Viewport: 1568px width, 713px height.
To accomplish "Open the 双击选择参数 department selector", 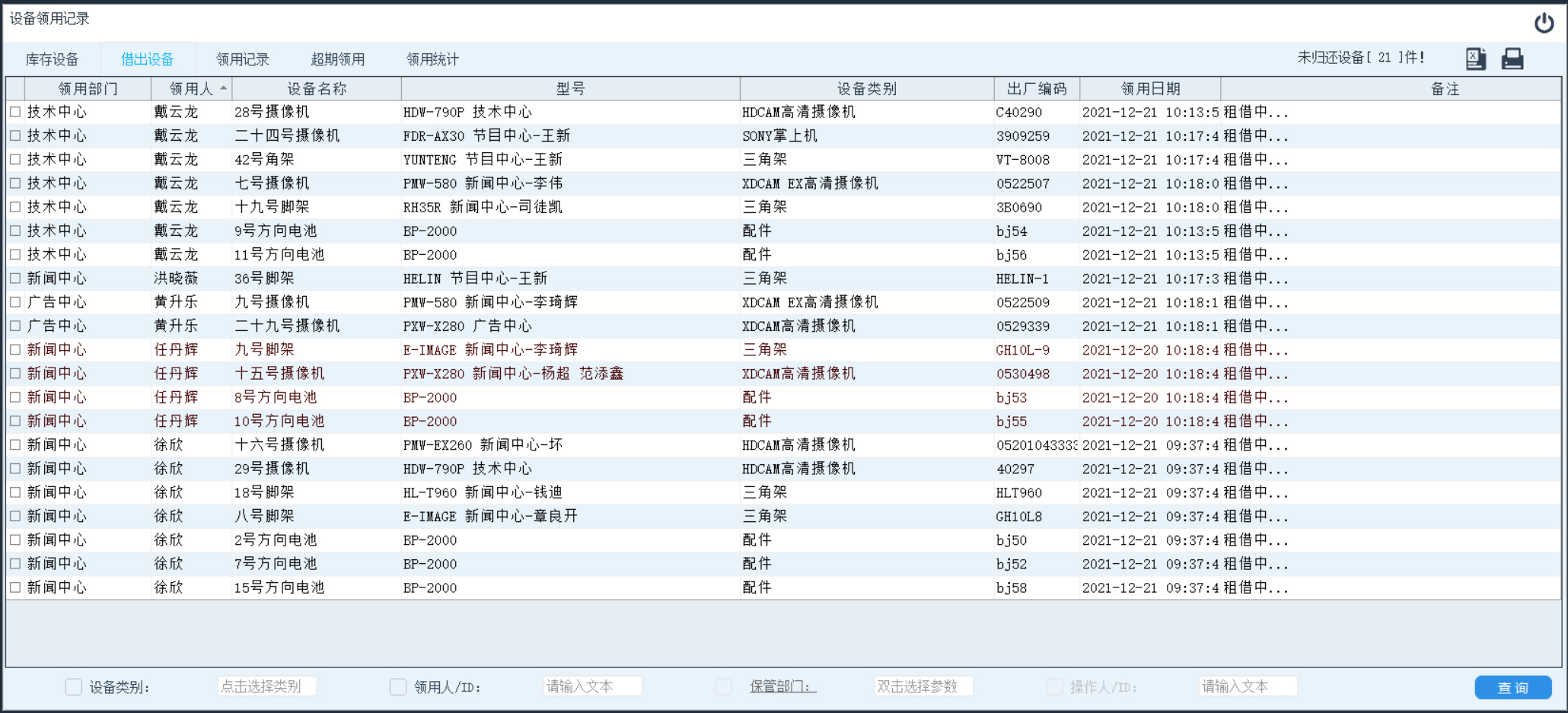I will pos(923,686).
